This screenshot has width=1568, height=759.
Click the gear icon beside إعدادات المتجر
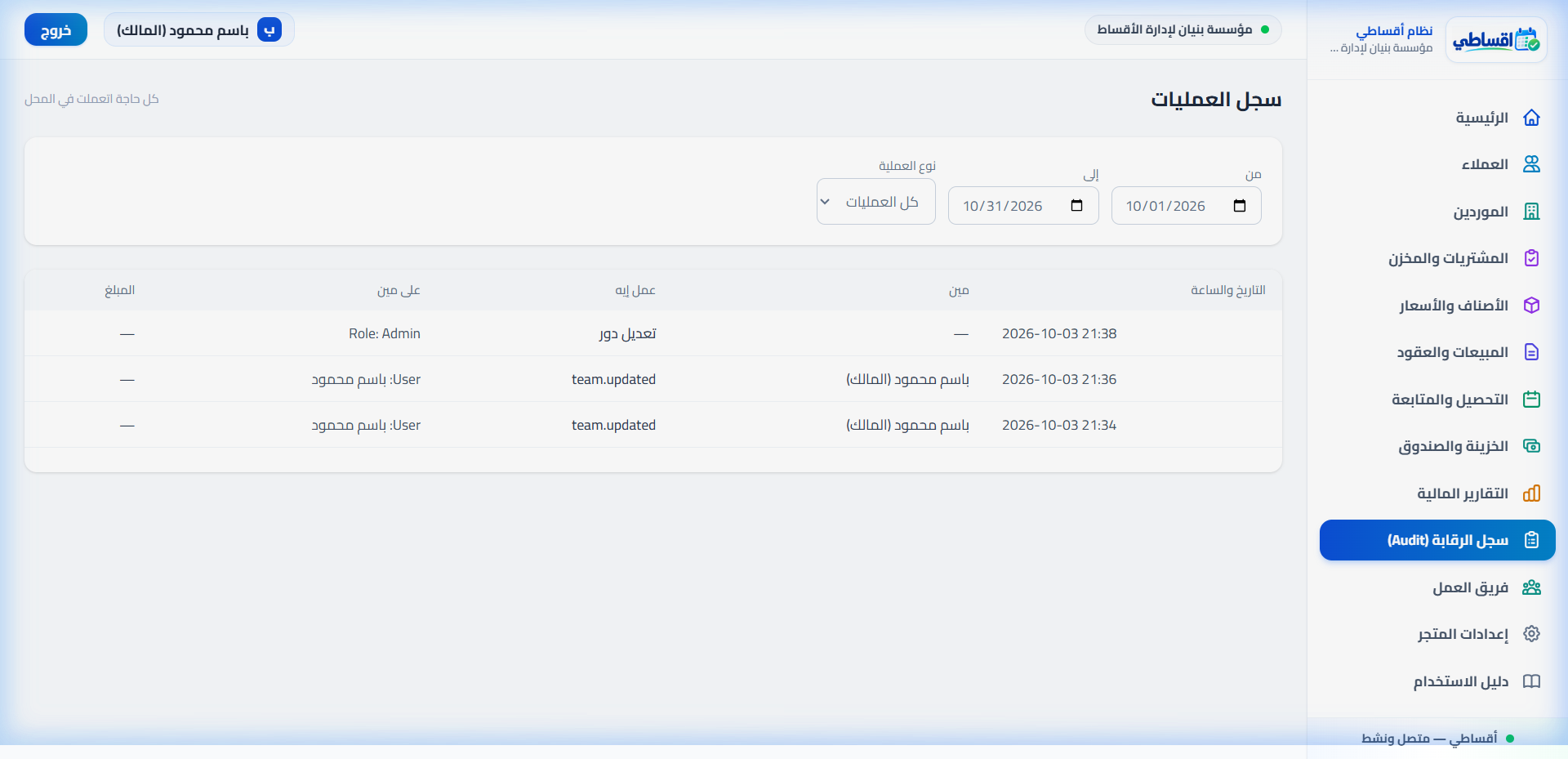(1531, 634)
